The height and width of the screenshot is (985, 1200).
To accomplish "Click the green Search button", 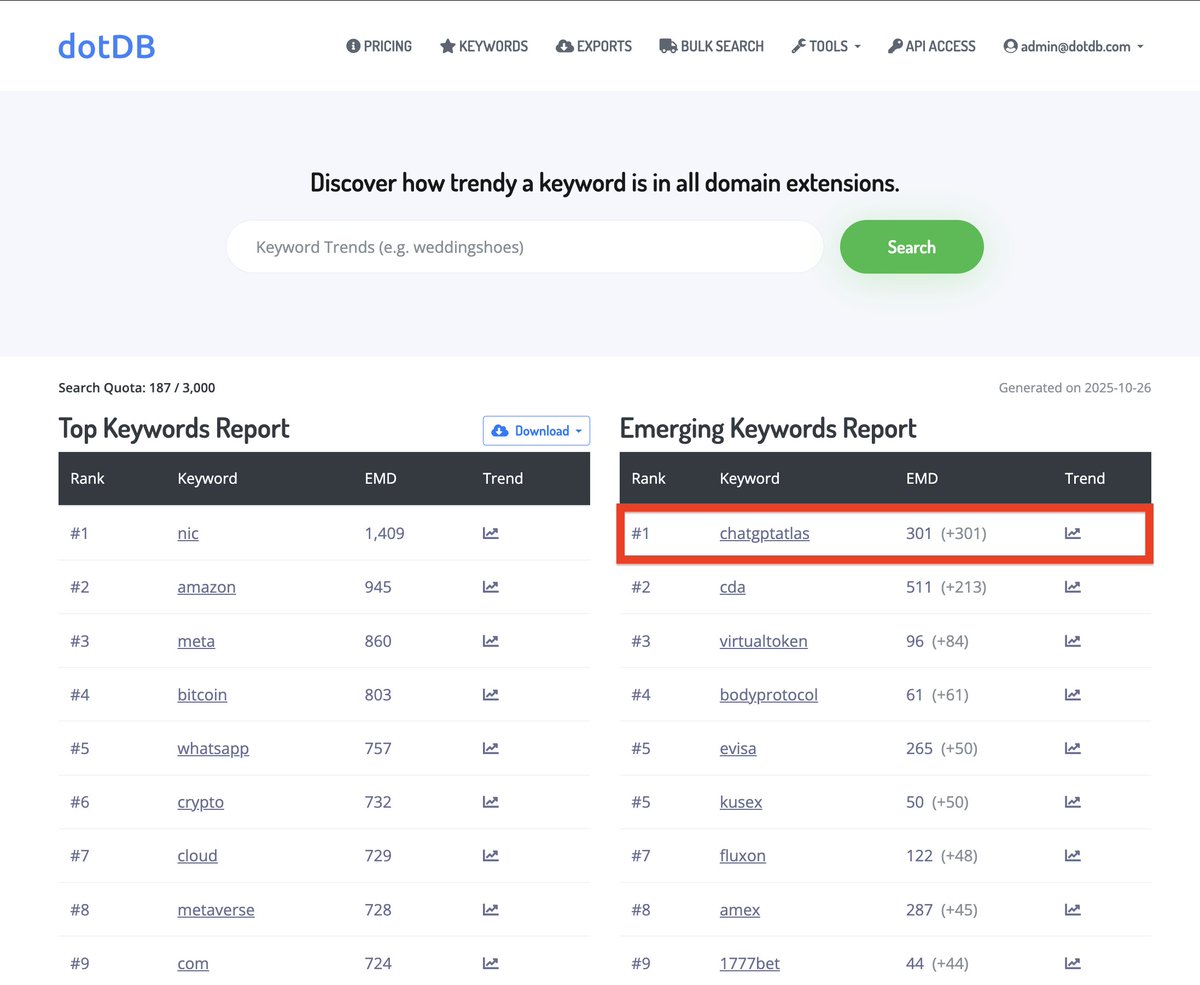I will coord(911,247).
